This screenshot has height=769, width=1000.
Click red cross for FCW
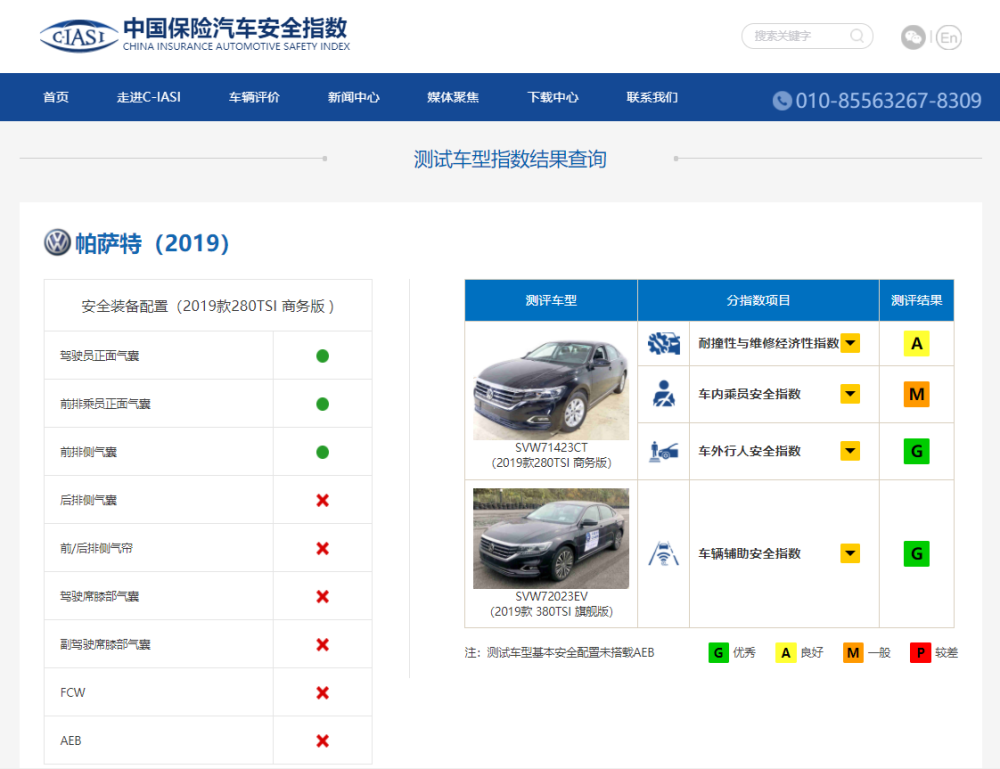(323, 692)
